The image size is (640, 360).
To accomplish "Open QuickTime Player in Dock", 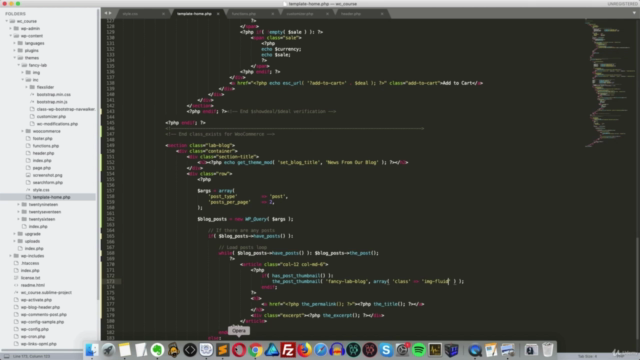I will [x=475, y=350].
